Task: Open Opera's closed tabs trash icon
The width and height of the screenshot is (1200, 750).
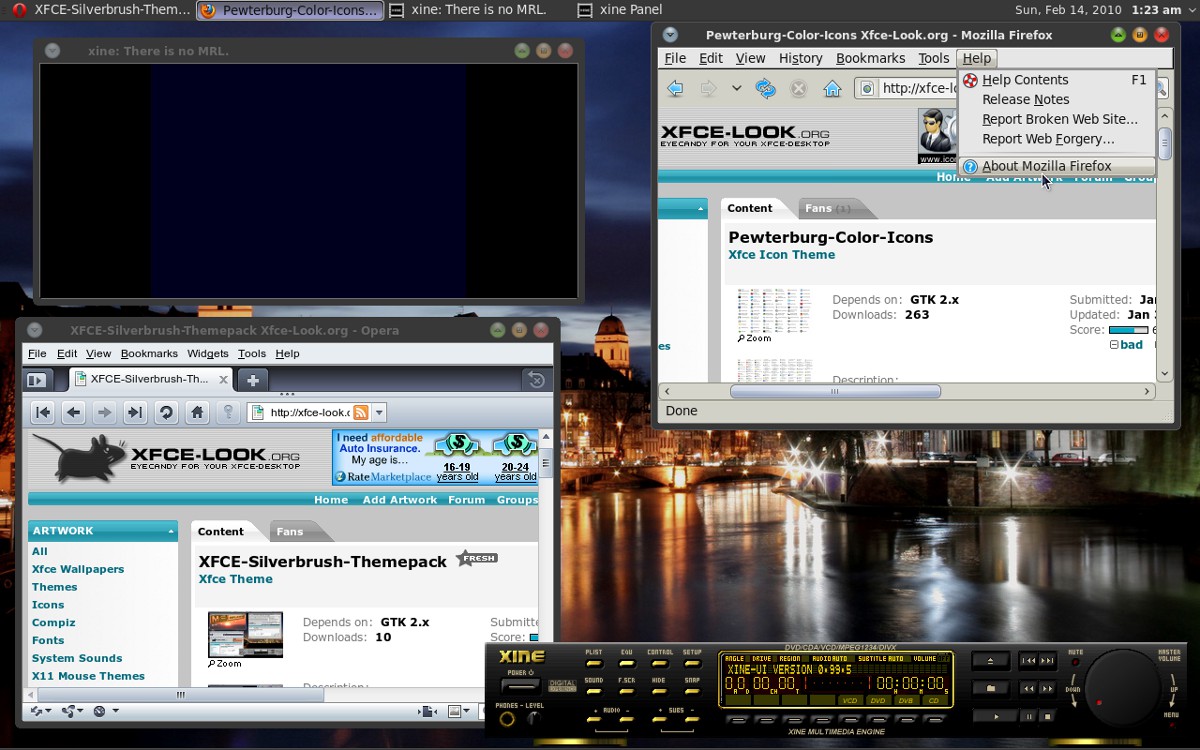Action: pos(536,380)
